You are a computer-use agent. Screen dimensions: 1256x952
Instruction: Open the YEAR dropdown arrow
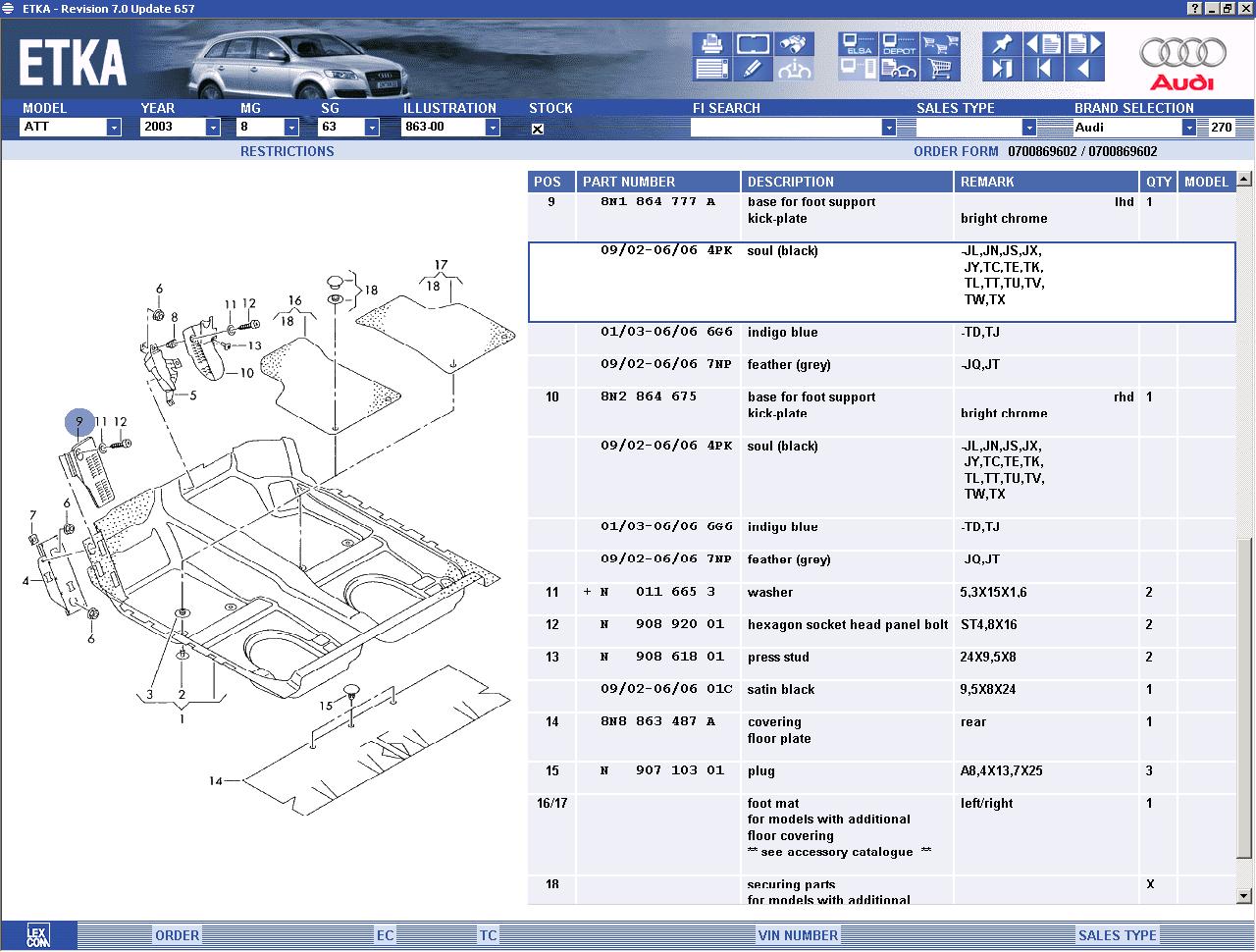(212, 128)
